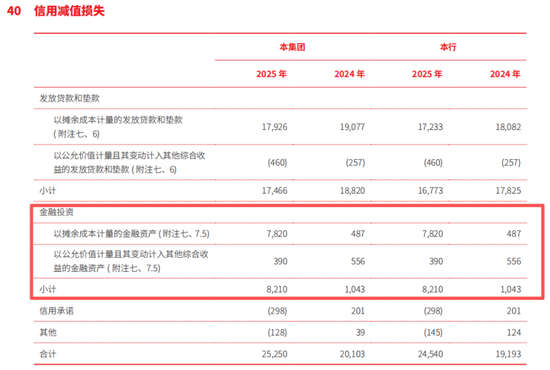Click "1,043" in 本行 2024 column
The width and height of the screenshot is (550, 370).
[510, 289]
